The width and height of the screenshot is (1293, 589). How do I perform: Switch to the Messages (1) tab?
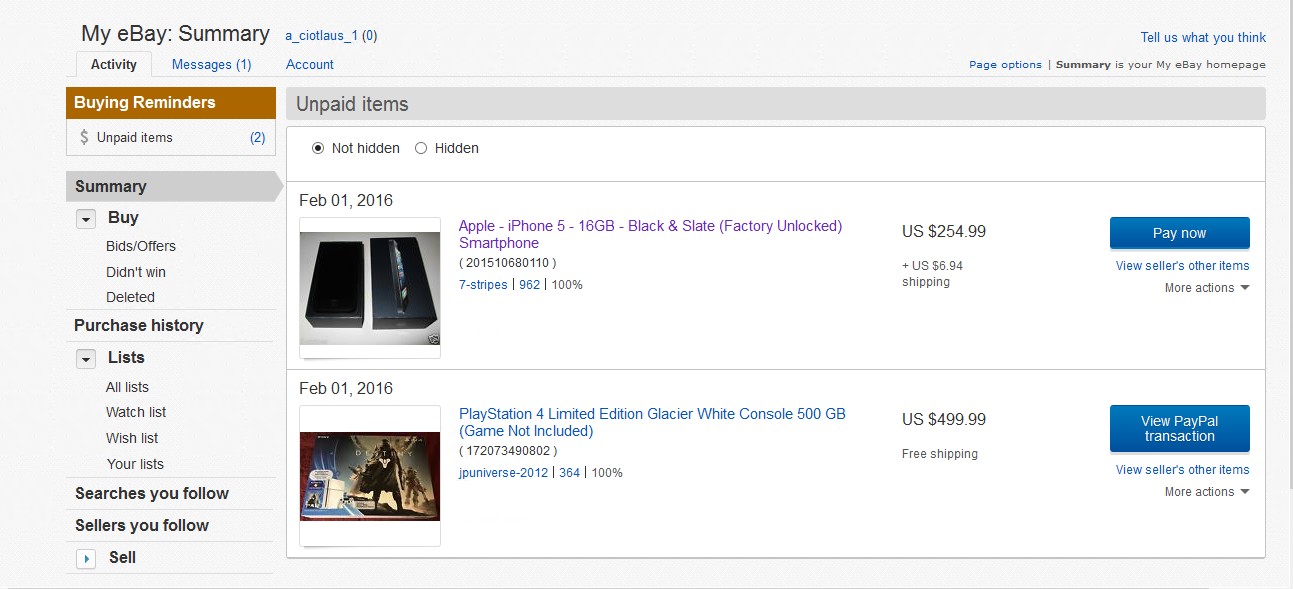click(x=211, y=64)
